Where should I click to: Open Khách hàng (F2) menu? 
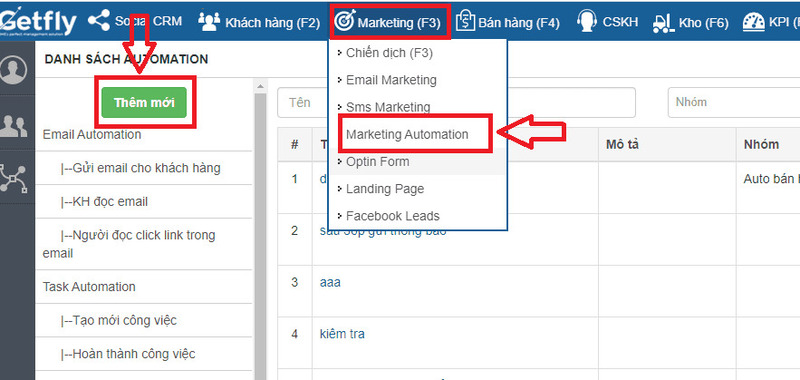[272, 22]
